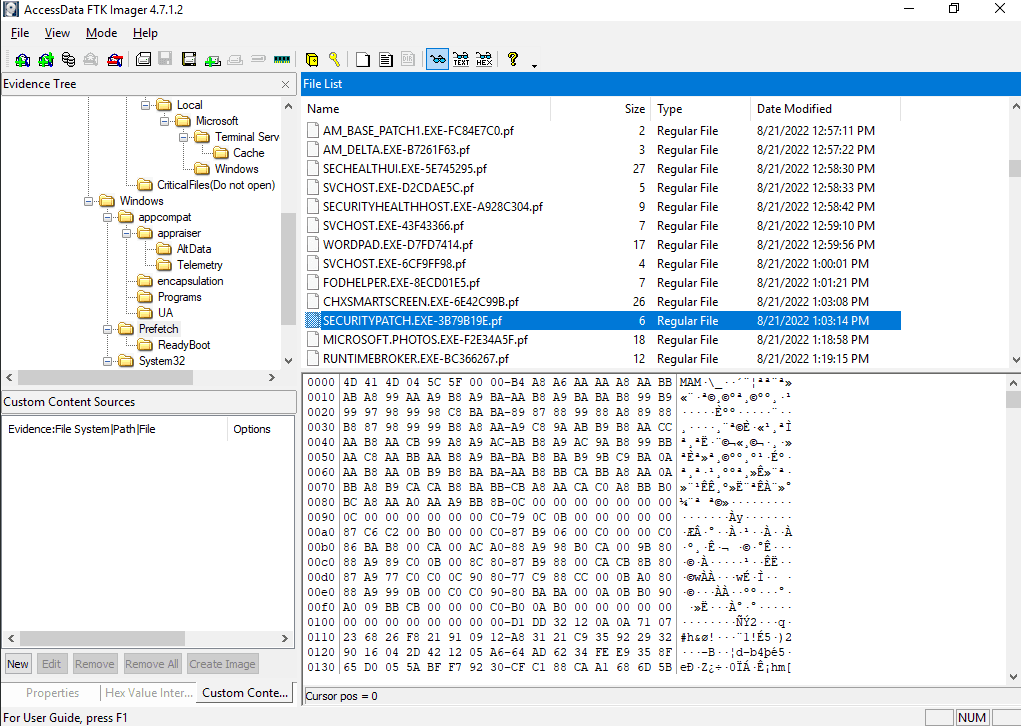
Task: Click the FTK Imager title bar app icon
Action: pyautogui.click(x=10, y=9)
